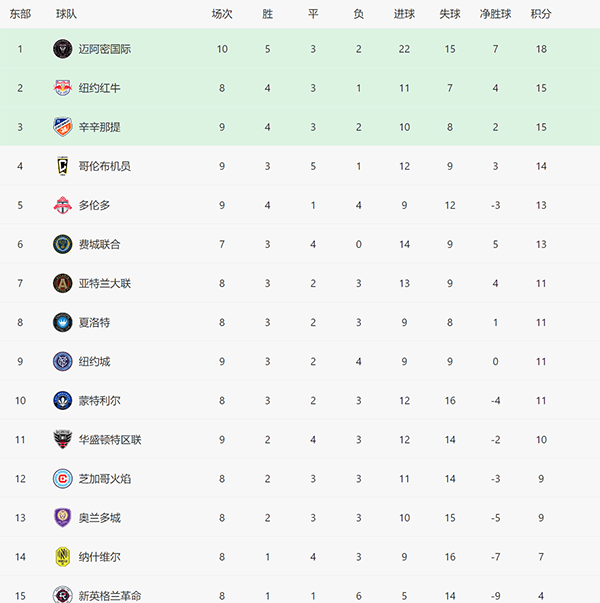The width and height of the screenshot is (600, 603).
Task: Click the 纽约城 team logo
Action: (x=62, y=361)
